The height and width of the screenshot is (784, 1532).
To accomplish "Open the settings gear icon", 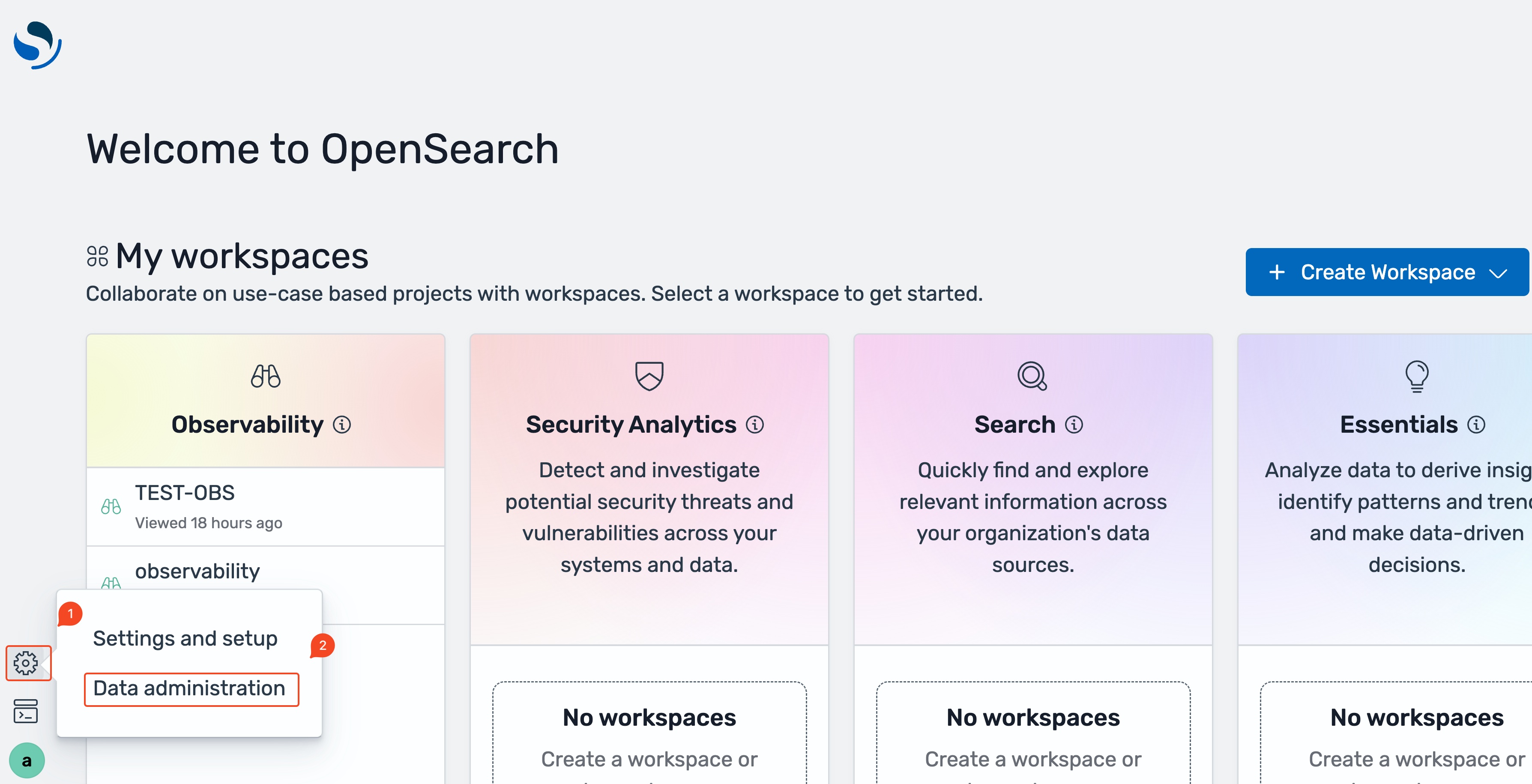I will pos(26,663).
